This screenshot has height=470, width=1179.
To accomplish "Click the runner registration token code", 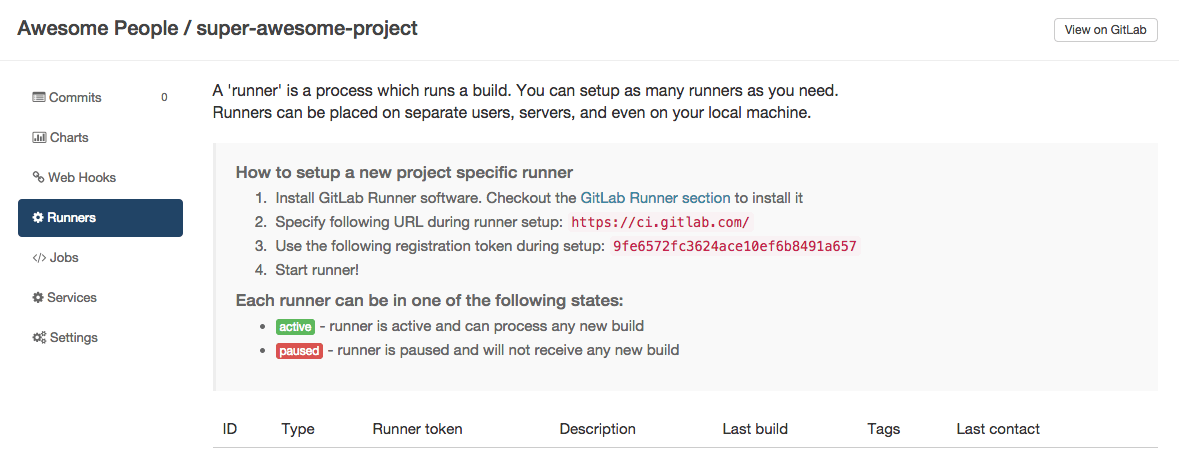I will 735,246.
